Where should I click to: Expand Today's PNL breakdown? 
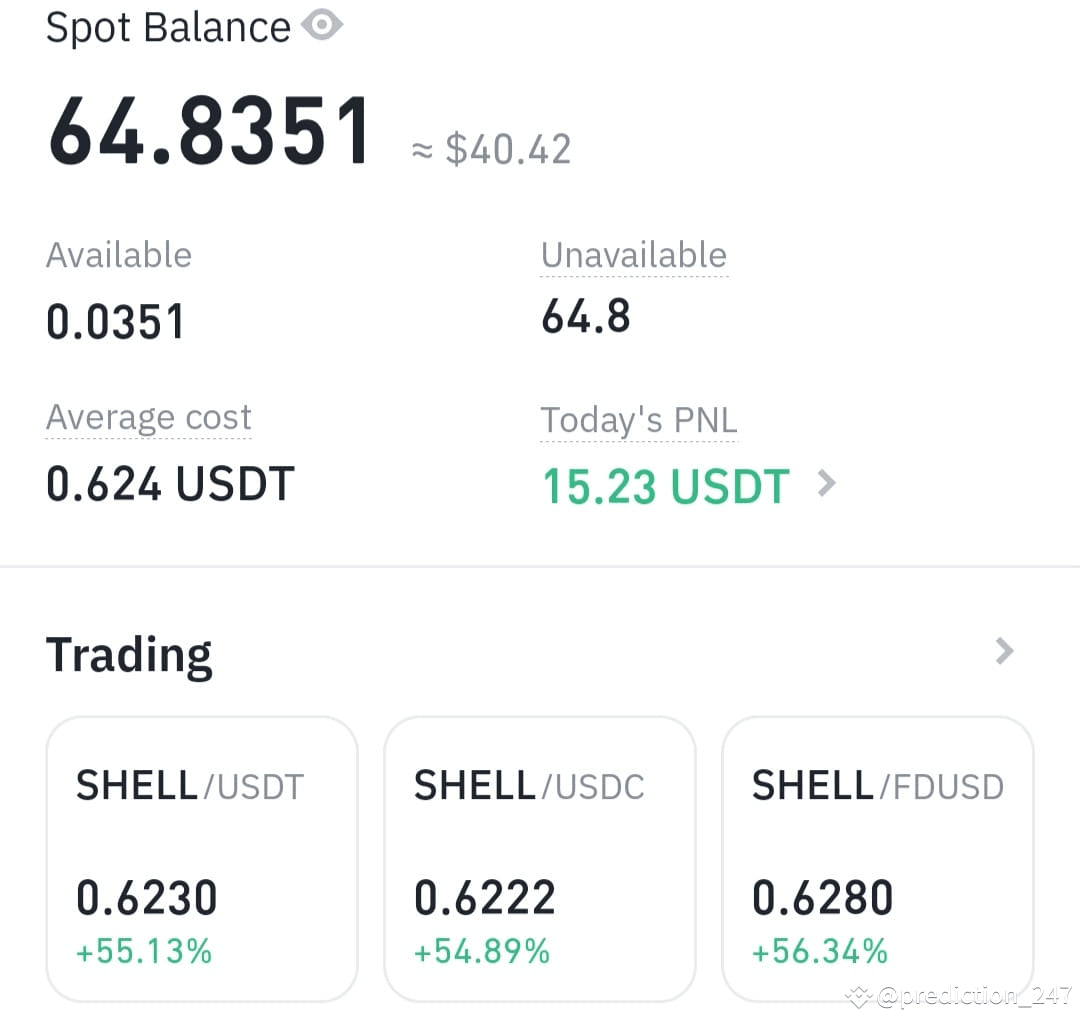point(638,420)
